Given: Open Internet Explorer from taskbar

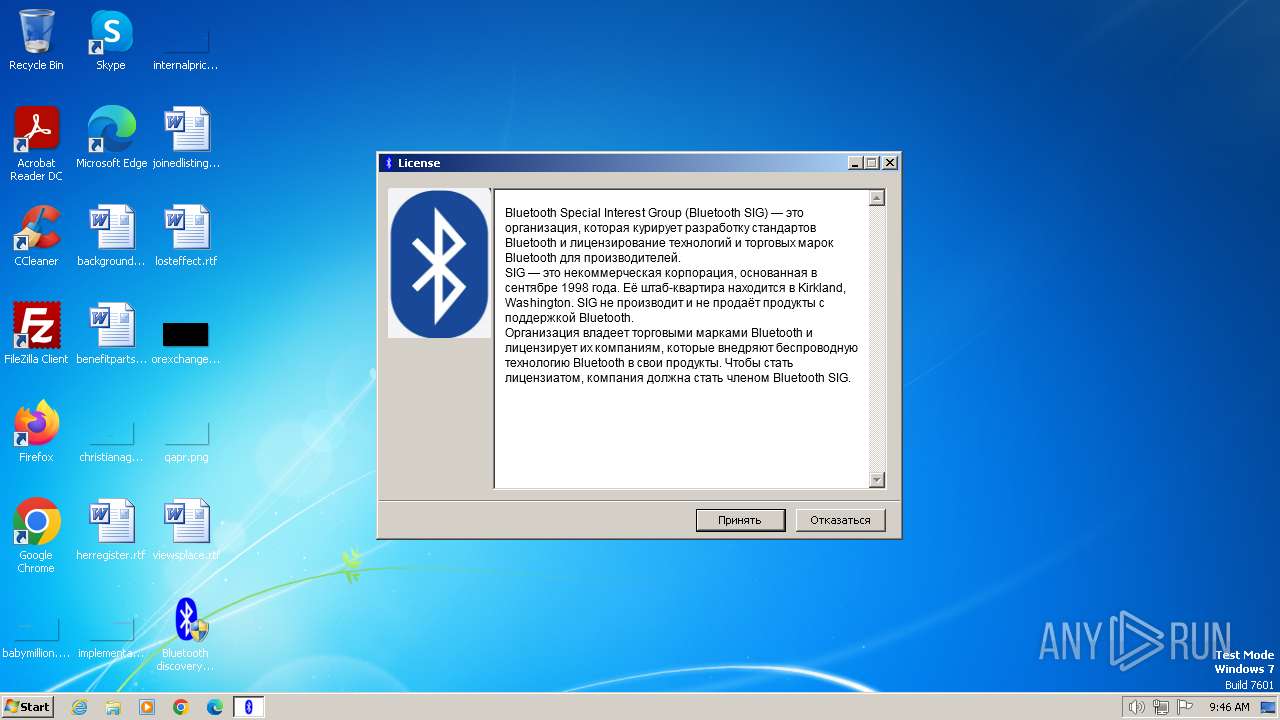Looking at the screenshot, I should tap(79, 707).
